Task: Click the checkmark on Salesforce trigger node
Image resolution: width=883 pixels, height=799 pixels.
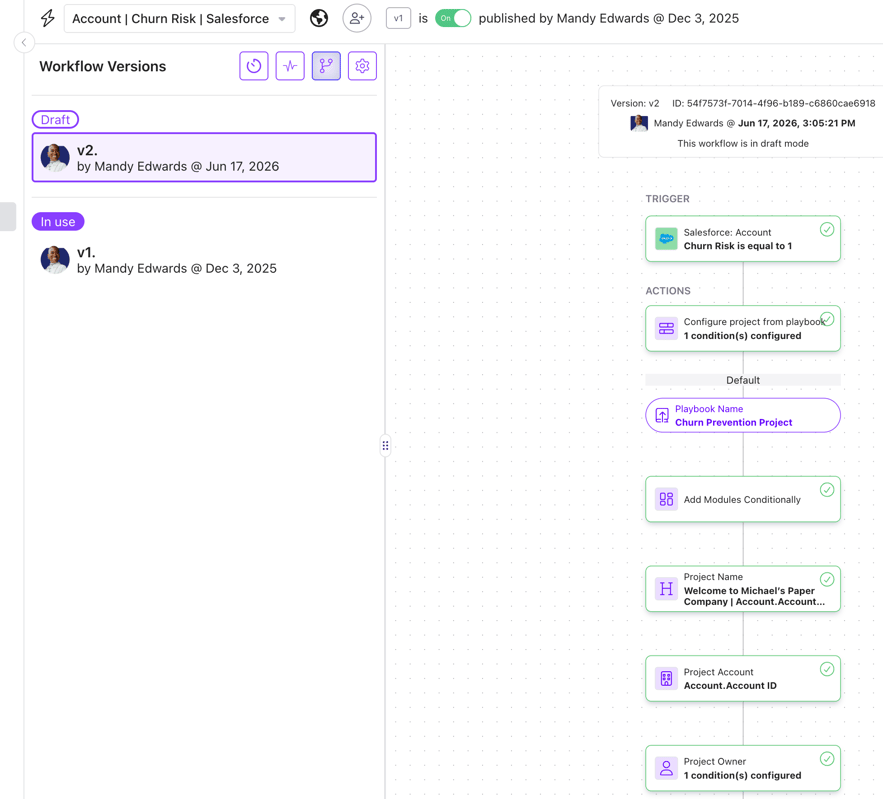Action: pyautogui.click(x=827, y=229)
